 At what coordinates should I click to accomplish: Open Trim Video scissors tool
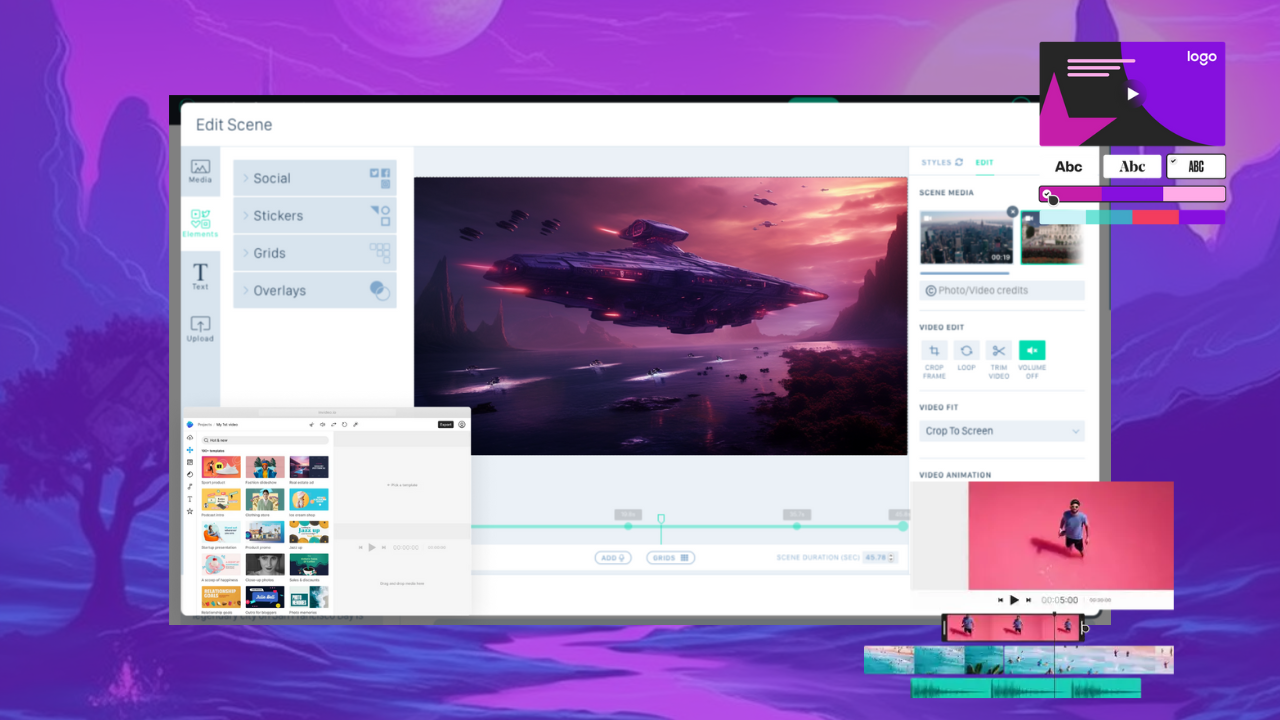tap(999, 351)
